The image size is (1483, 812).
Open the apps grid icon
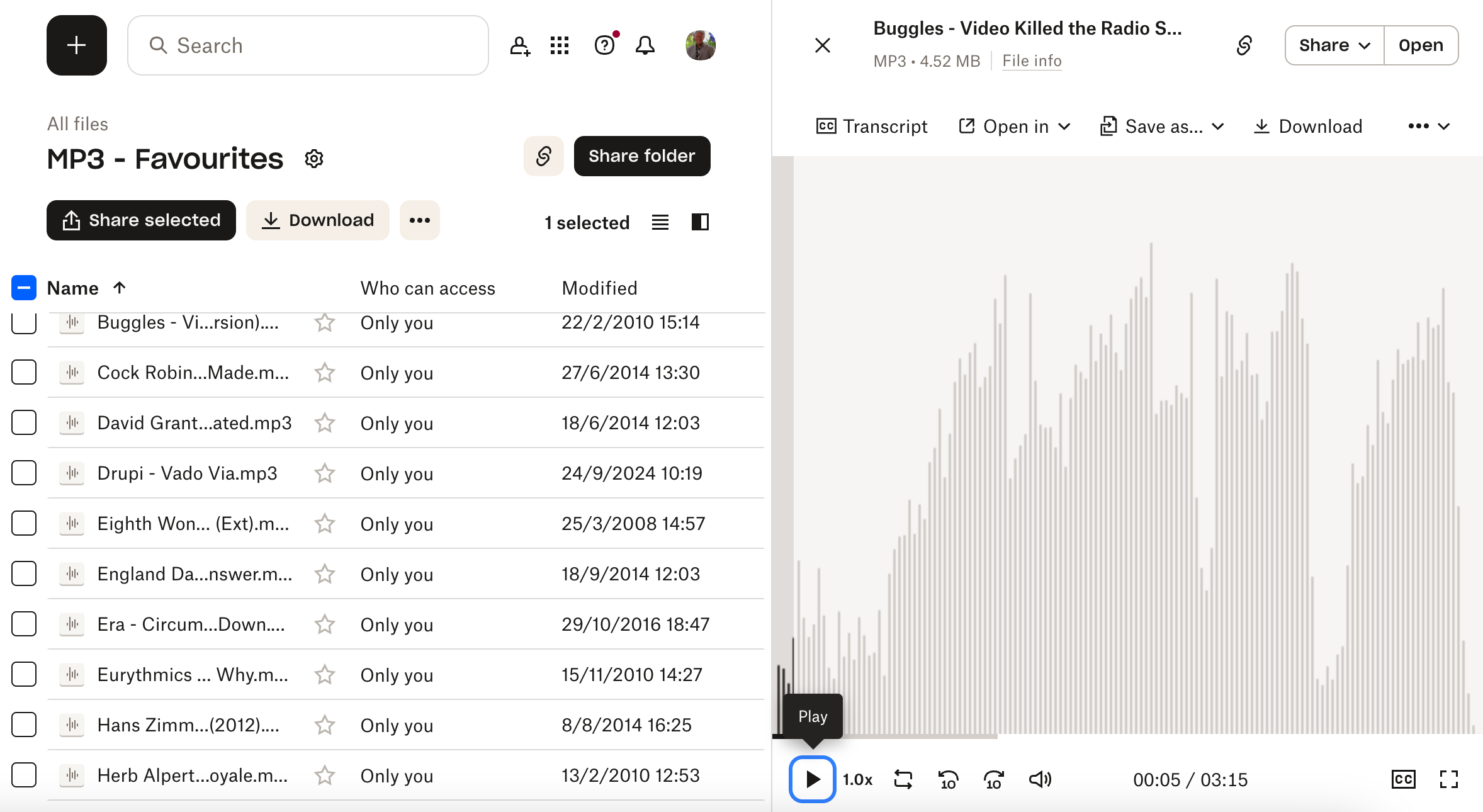pos(559,45)
